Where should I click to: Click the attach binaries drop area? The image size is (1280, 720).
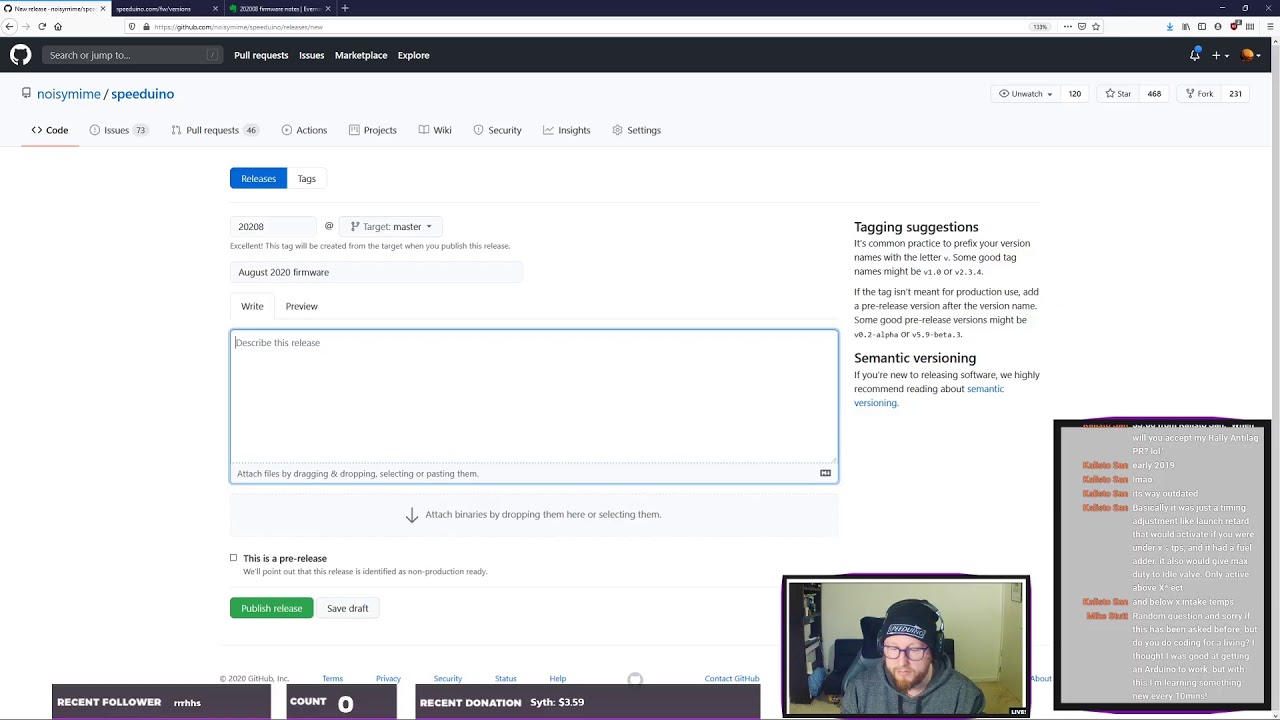click(x=534, y=514)
